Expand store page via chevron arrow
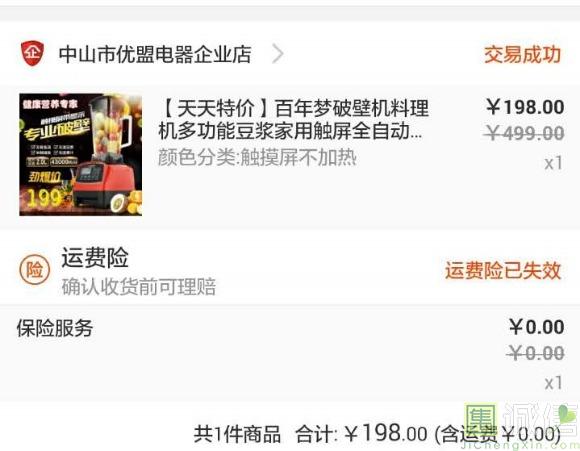The height and width of the screenshot is (451, 580). point(278,54)
